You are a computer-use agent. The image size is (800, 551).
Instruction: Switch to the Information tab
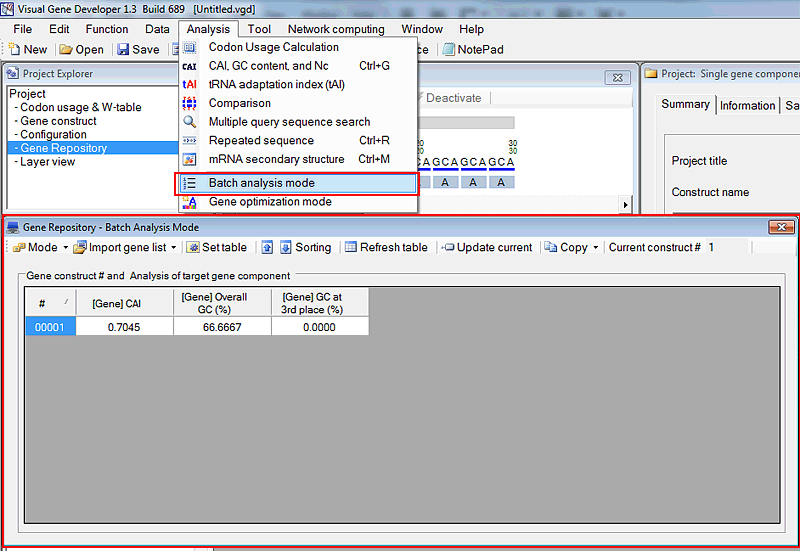tap(747, 106)
